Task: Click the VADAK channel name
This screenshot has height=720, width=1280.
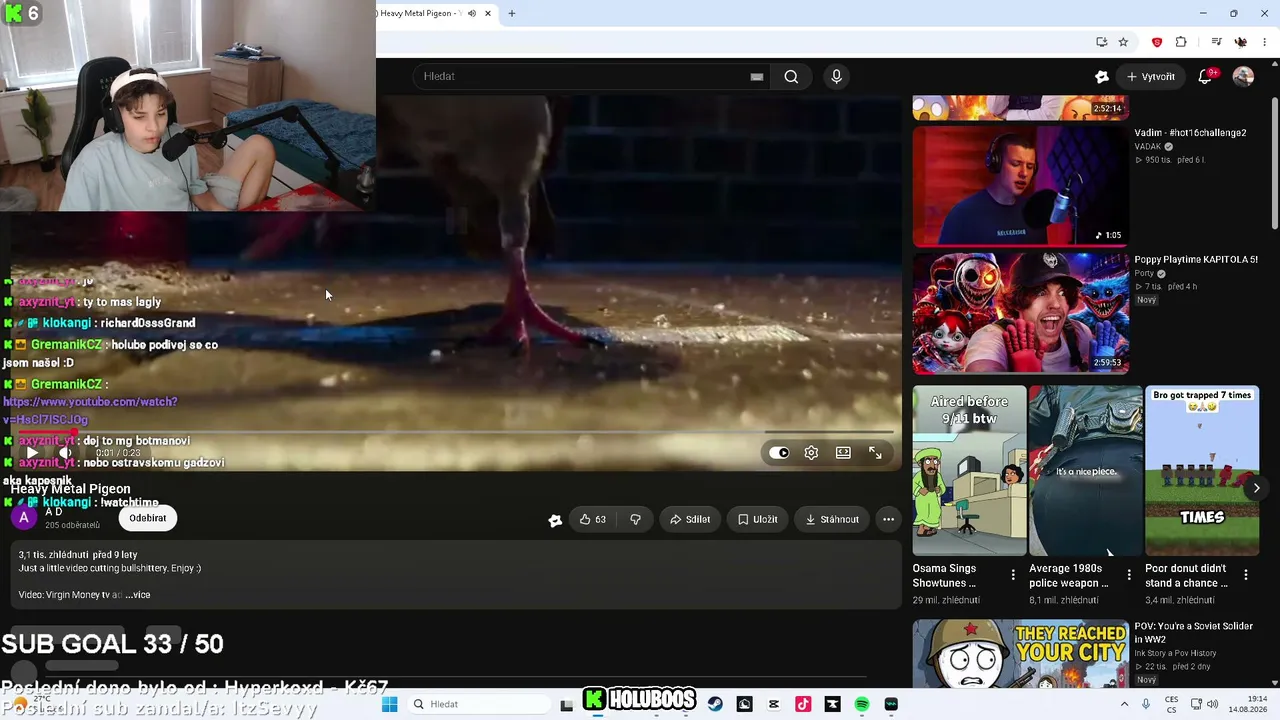Action: (1148, 147)
